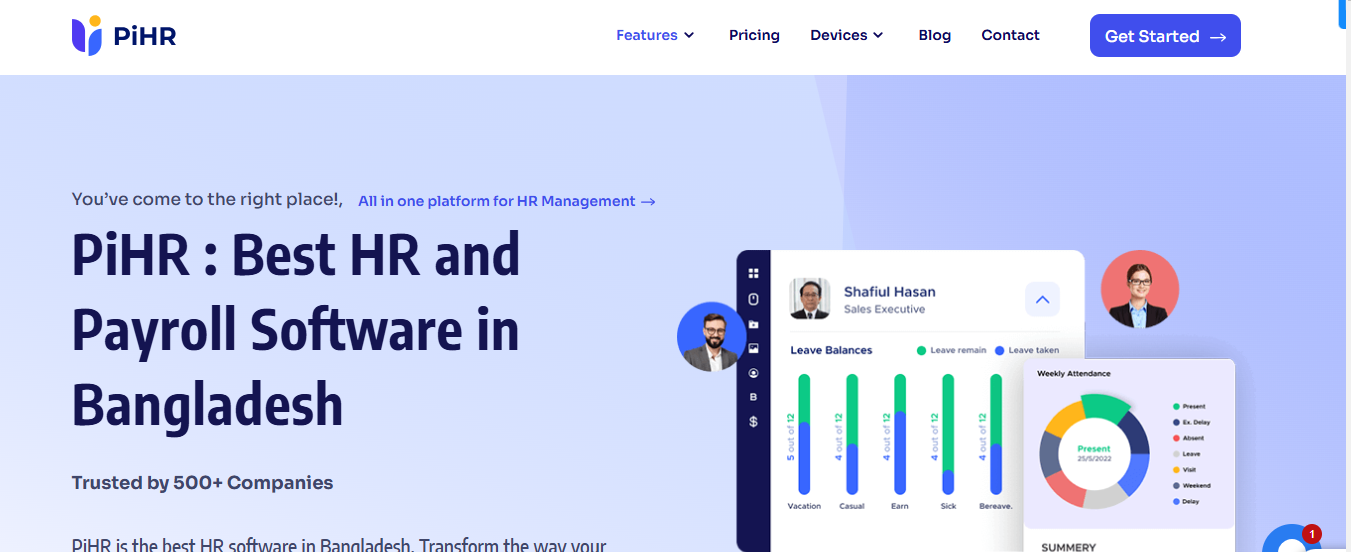This screenshot has width=1351, height=552.
Task: Click the bearded man avatar on the blue circle
Action: coord(712,337)
